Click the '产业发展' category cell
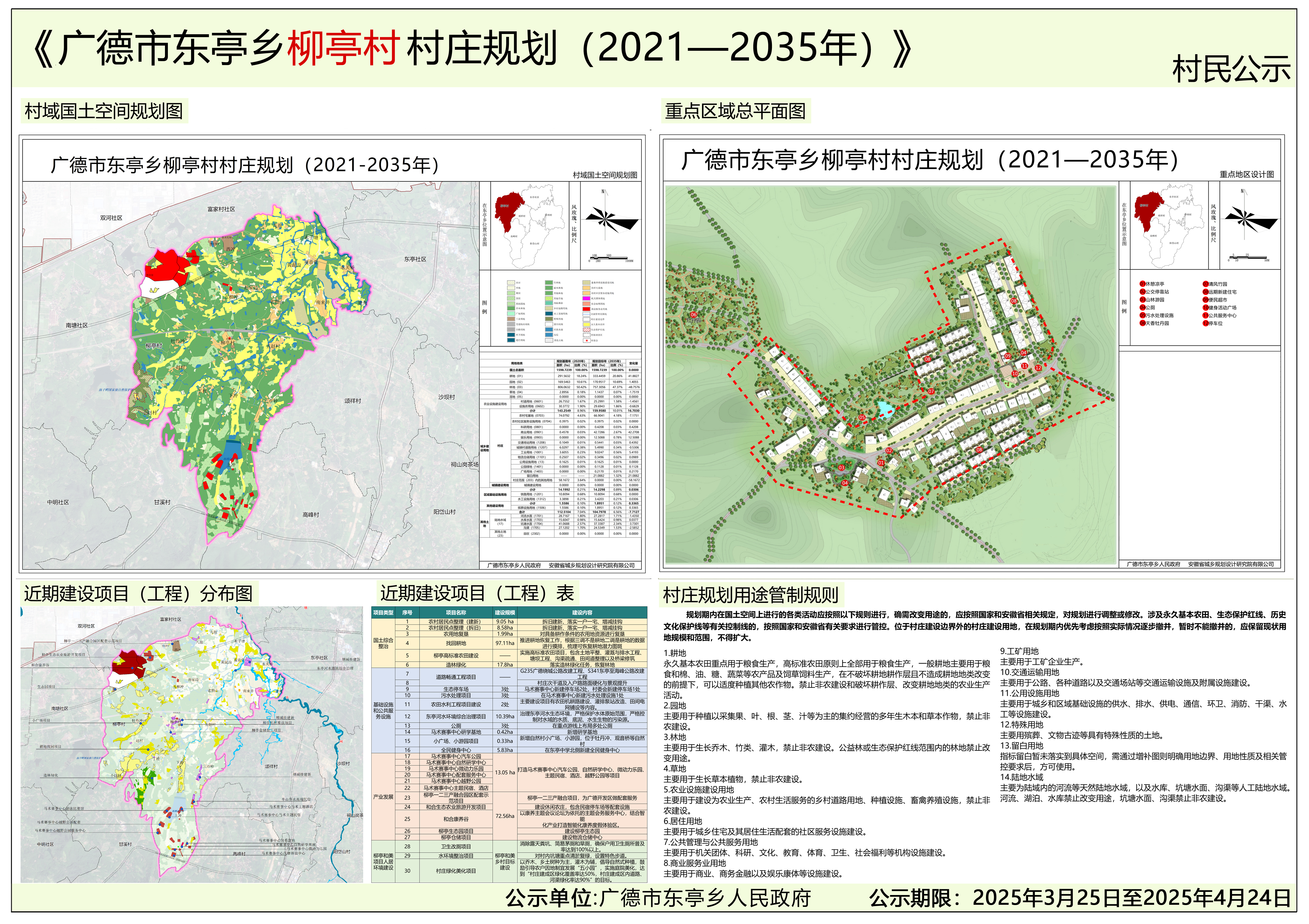Viewport: 1309px width, 924px height. coord(383,797)
